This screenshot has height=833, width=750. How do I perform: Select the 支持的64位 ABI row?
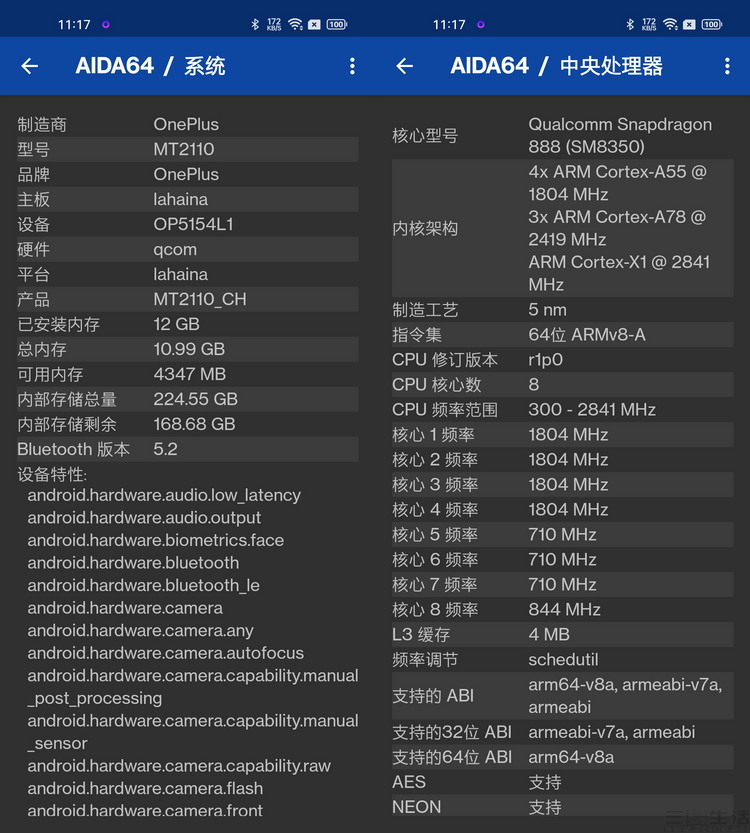coord(562,756)
